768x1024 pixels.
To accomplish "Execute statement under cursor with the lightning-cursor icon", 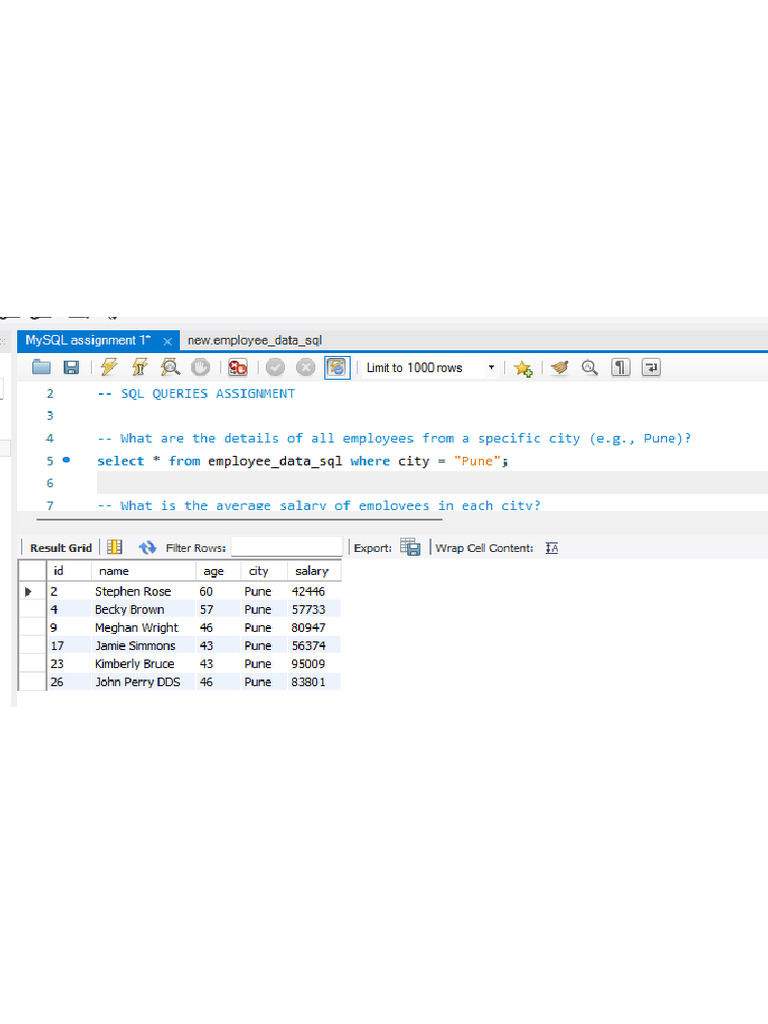I will (140, 368).
